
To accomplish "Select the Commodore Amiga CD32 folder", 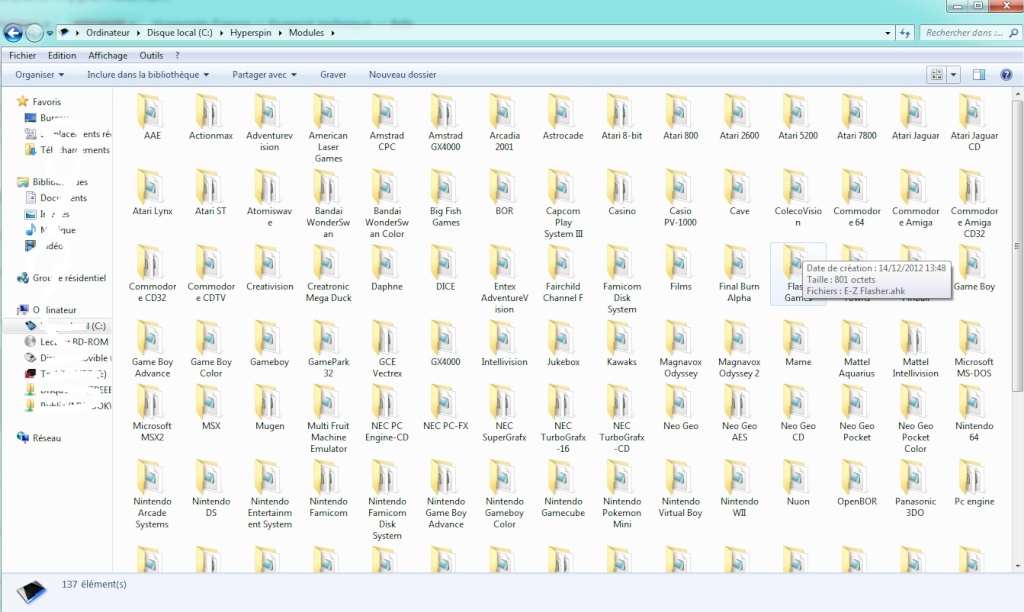I will pyautogui.click(x=974, y=204).
